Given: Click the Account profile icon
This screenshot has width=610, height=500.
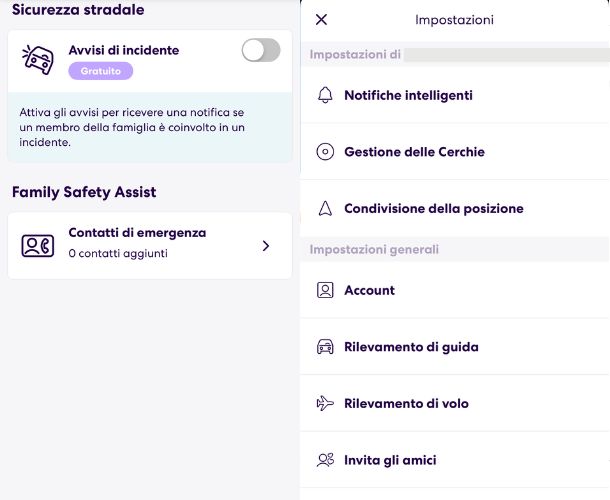Looking at the screenshot, I should coord(325,290).
